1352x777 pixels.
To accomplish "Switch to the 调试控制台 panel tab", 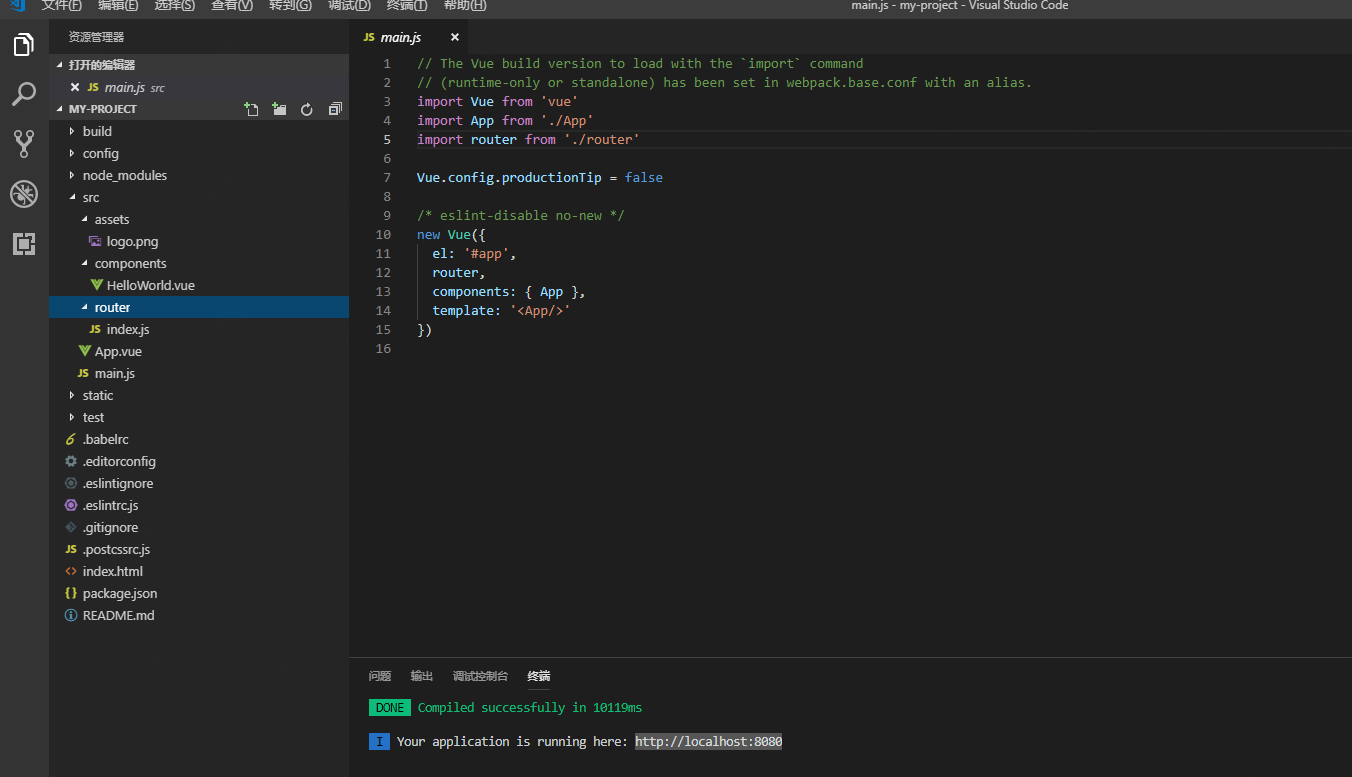I will tap(480, 676).
